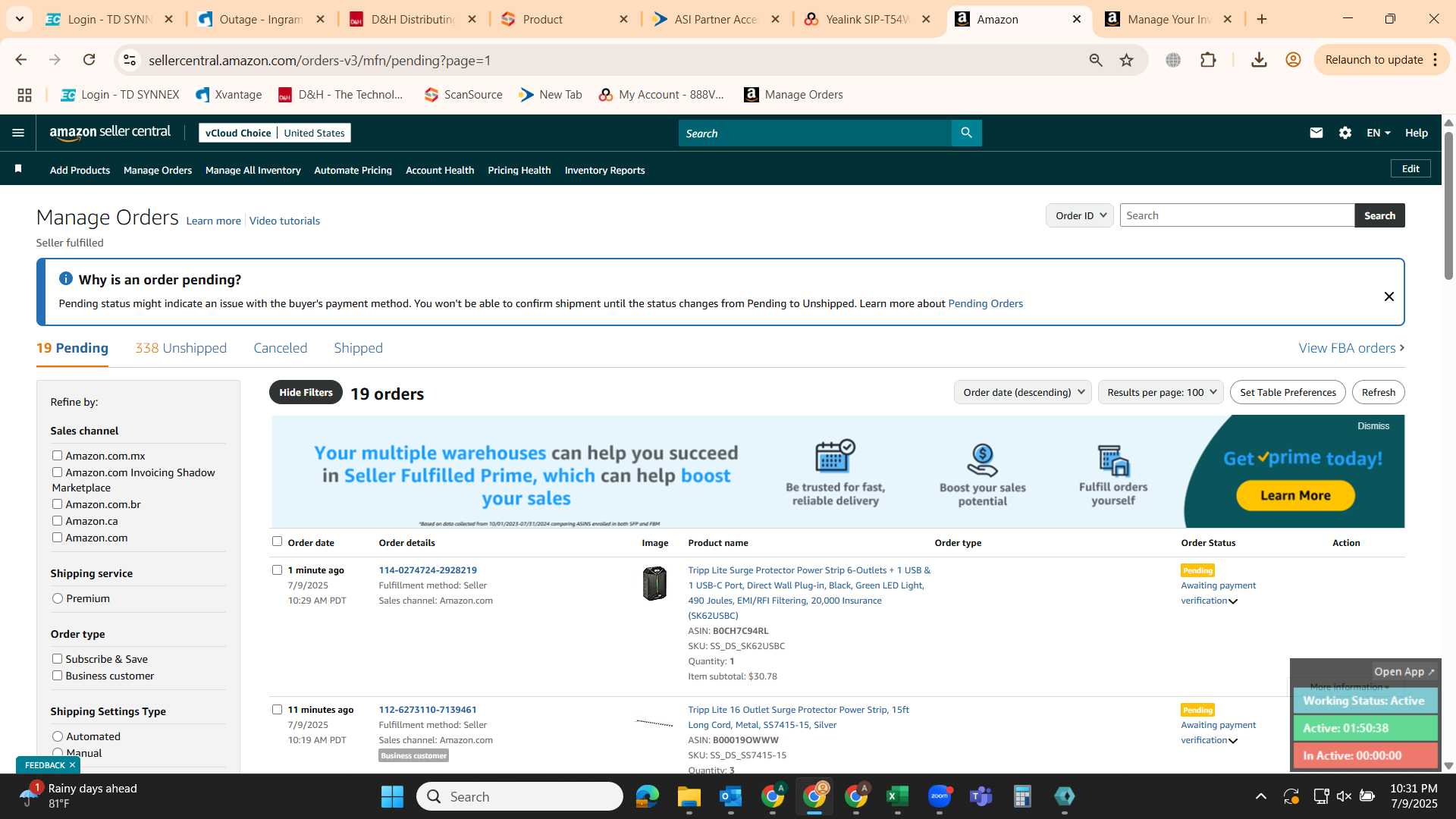Check the Amazon.ca sales channel box
The width and height of the screenshot is (1456, 819).
point(57,520)
